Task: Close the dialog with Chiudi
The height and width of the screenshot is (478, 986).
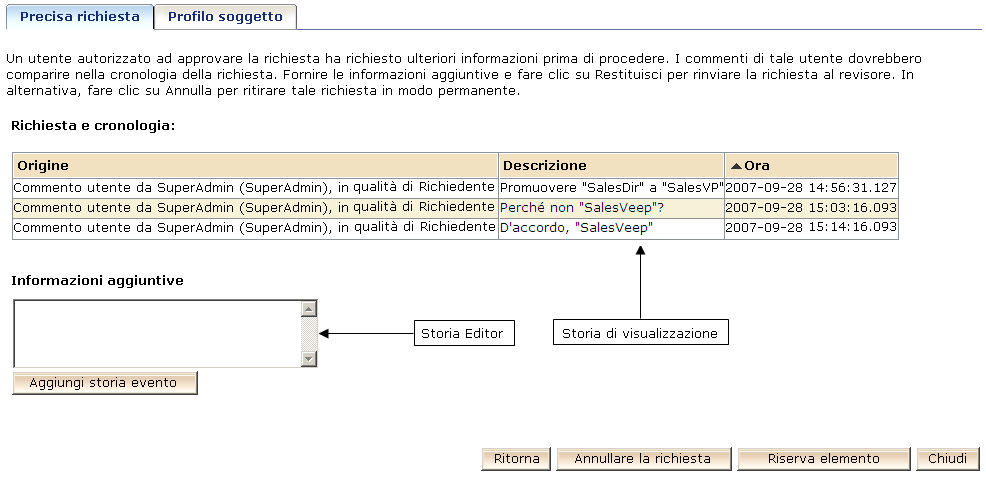Action: [946, 459]
